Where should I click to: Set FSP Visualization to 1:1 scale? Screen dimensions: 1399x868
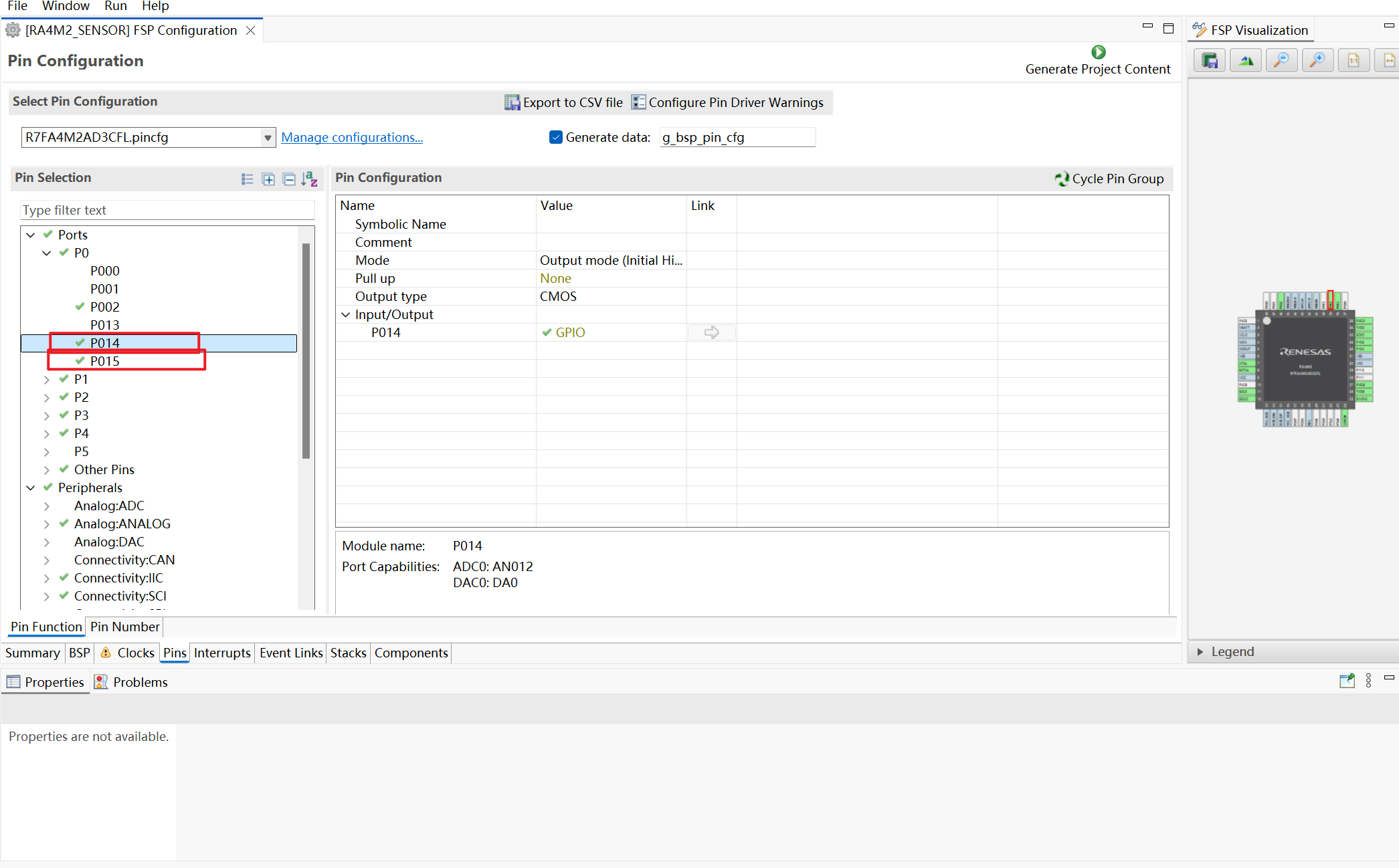pos(1354,61)
